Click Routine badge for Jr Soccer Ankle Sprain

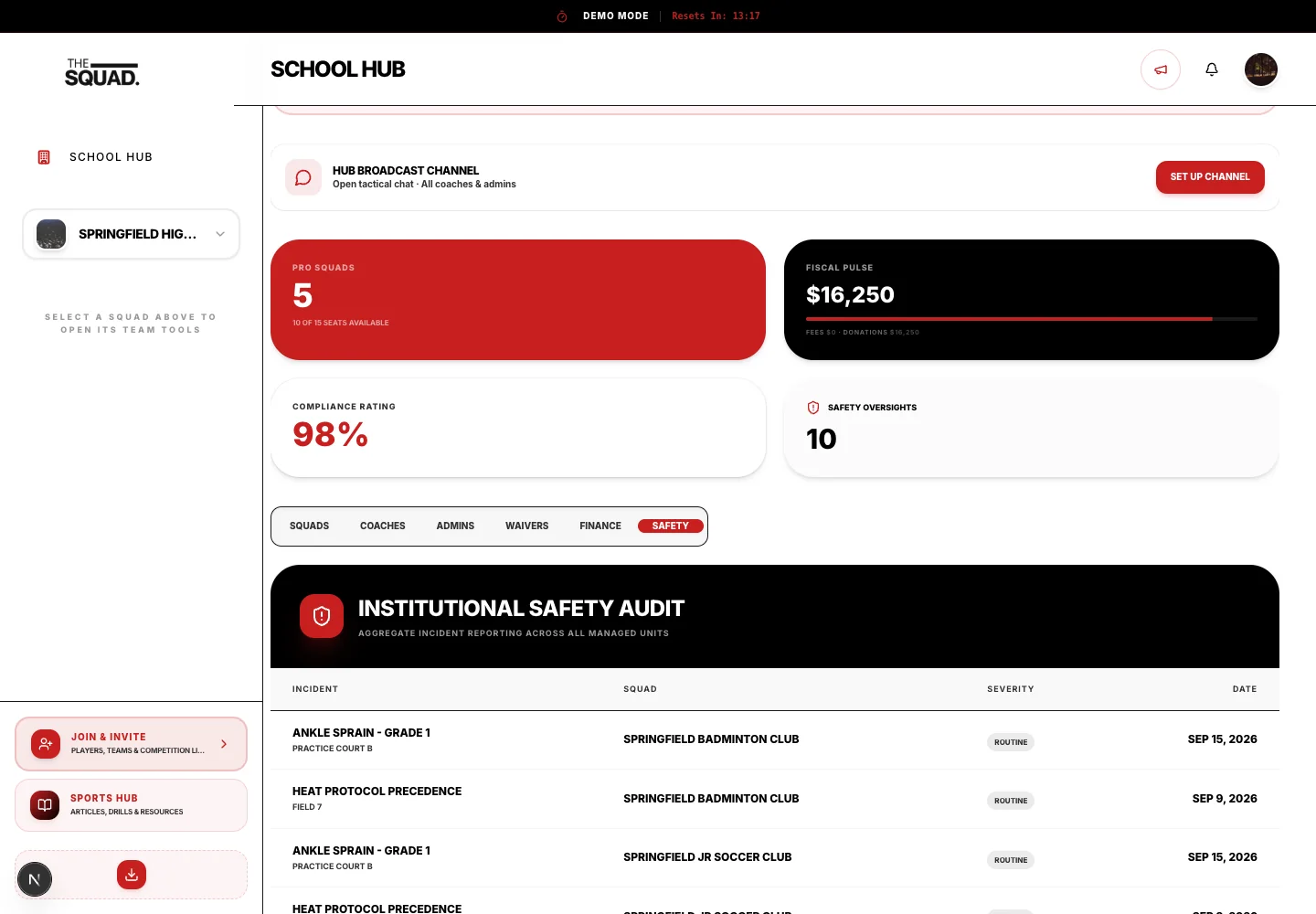(x=1011, y=860)
